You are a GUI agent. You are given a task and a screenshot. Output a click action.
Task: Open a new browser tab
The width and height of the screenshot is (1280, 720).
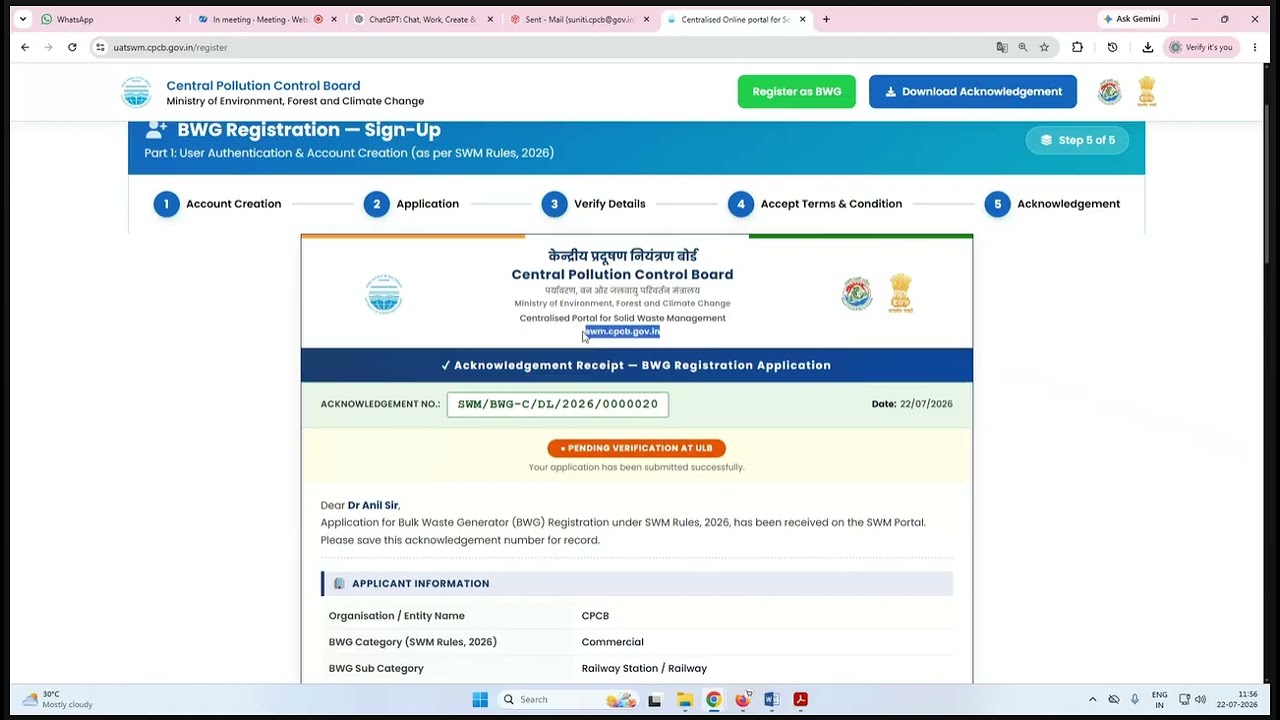[826, 19]
